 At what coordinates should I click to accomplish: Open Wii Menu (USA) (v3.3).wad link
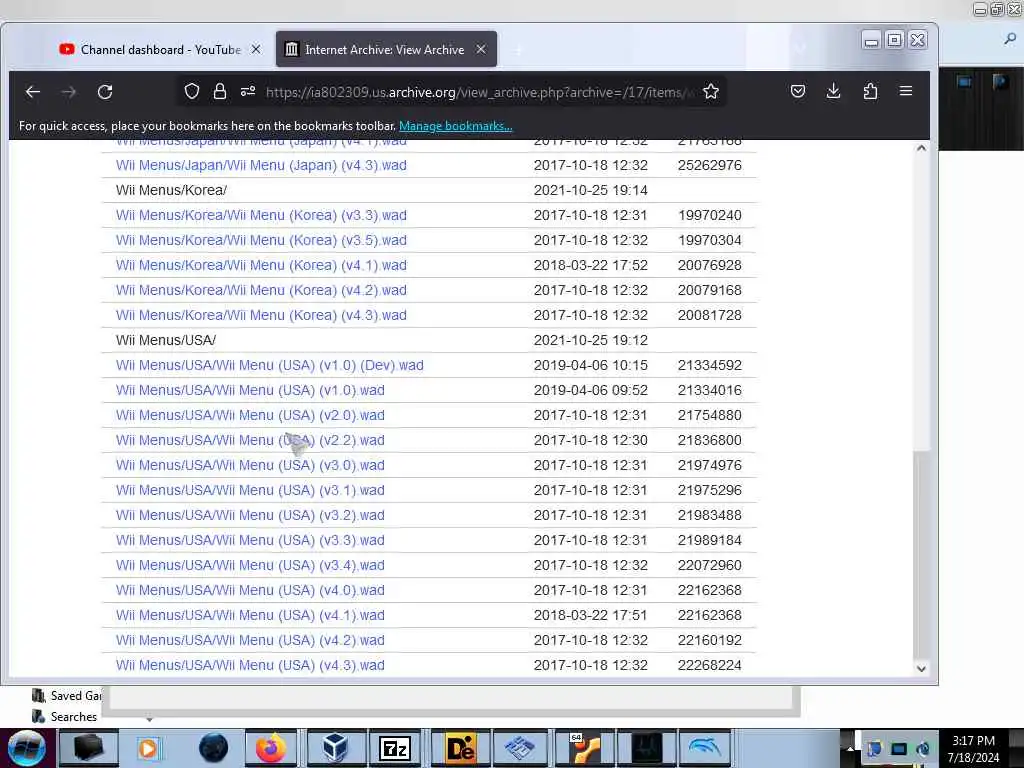coord(250,540)
